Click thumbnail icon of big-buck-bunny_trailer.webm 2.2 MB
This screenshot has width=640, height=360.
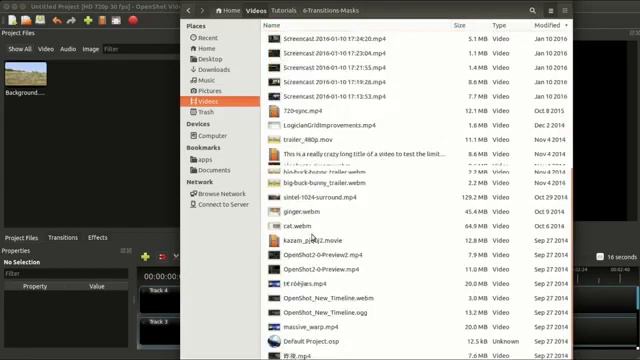[x=274, y=183]
